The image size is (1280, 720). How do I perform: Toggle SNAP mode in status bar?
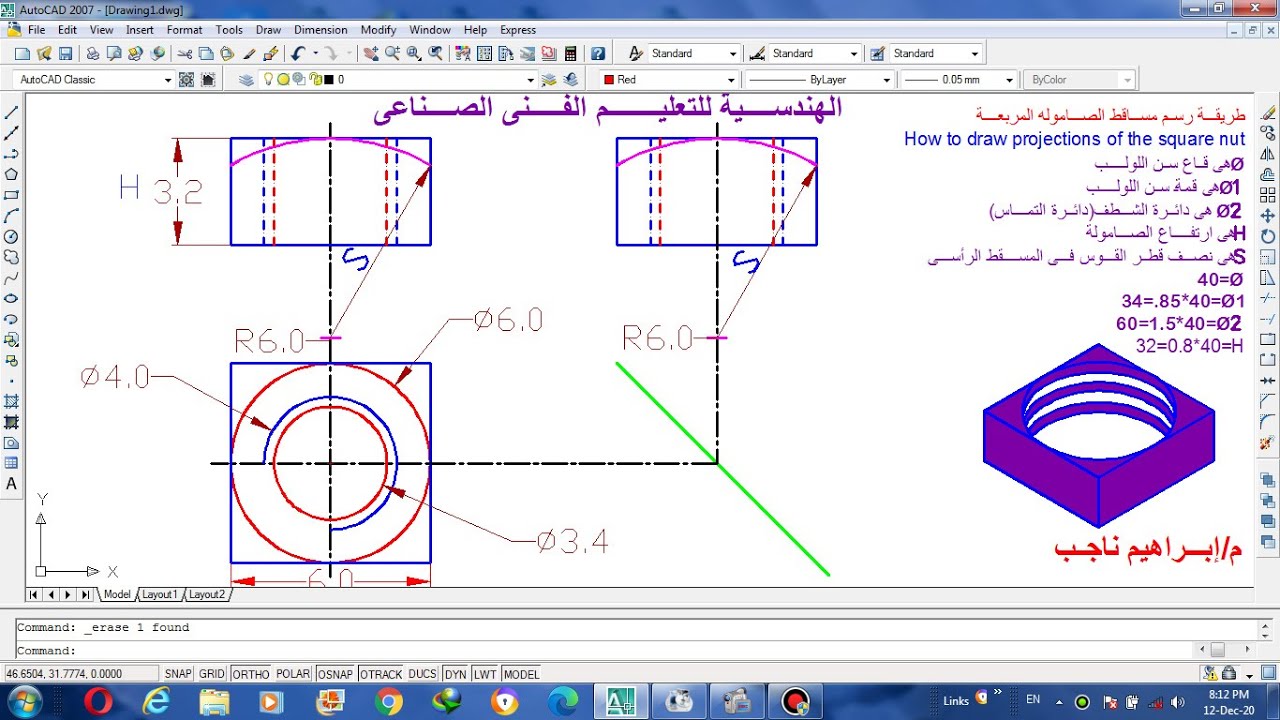(178, 674)
